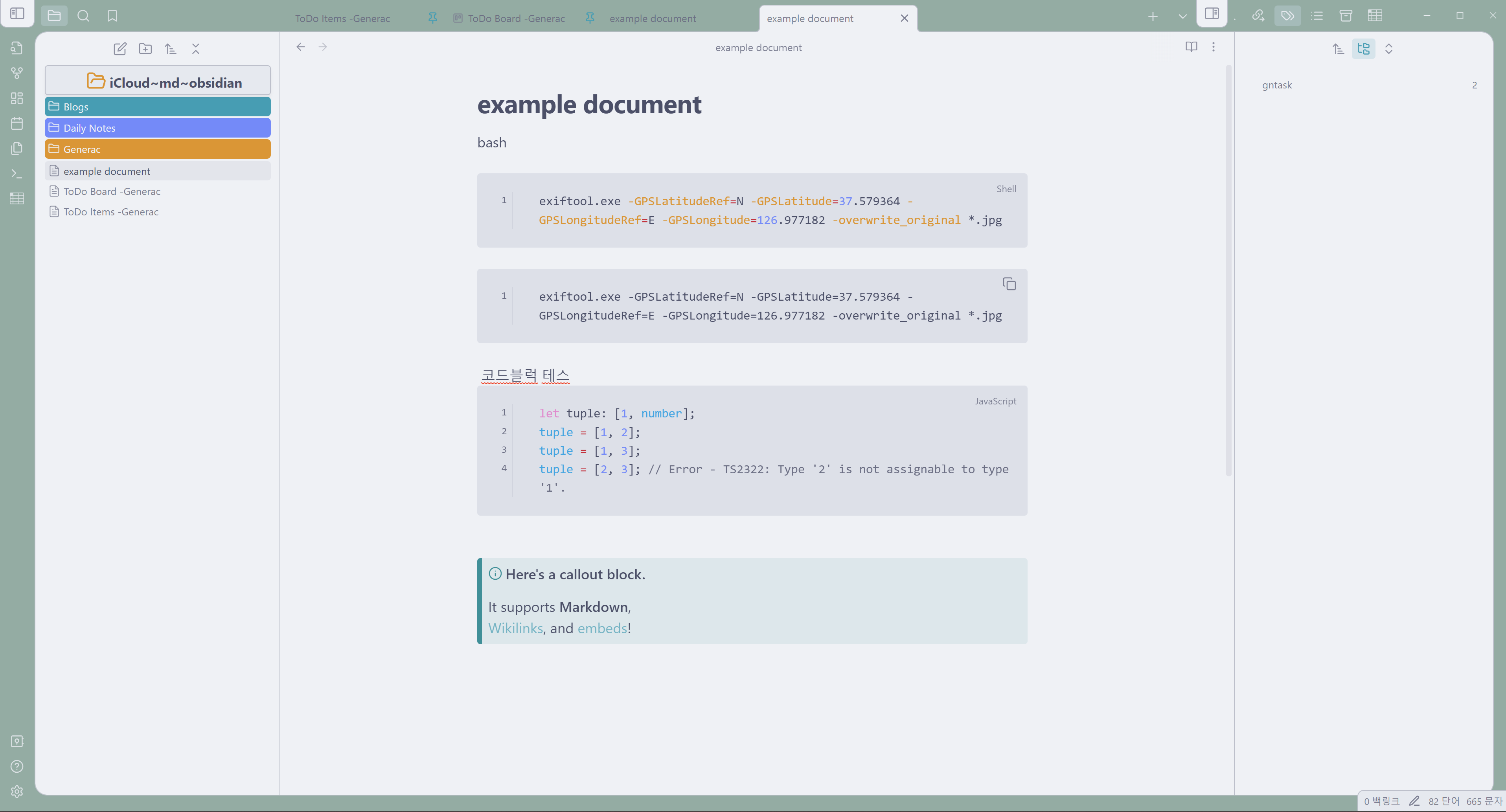
Task: Switch to reading view book icon
Action: click(1191, 47)
